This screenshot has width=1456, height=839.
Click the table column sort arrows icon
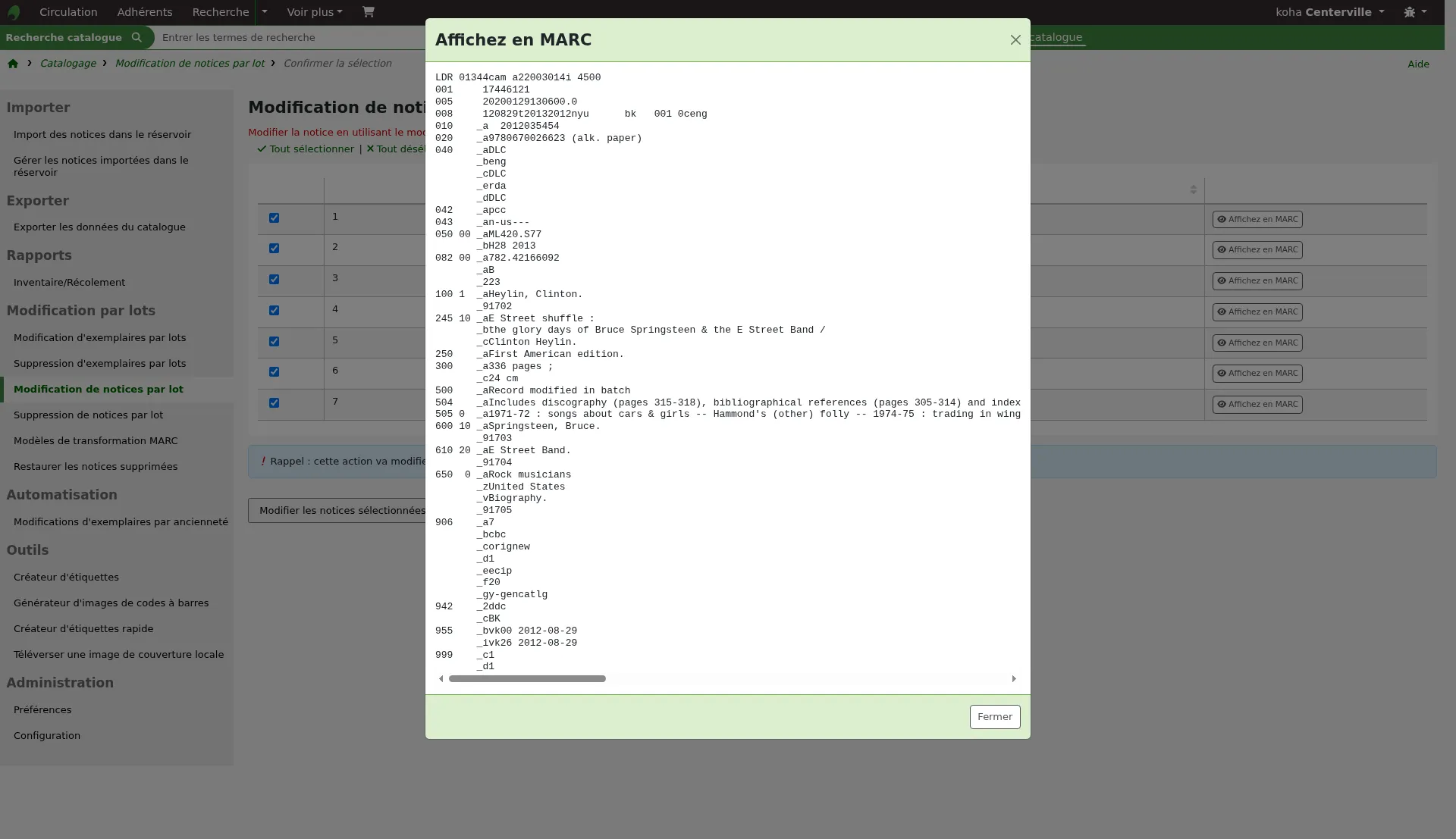click(1193, 189)
